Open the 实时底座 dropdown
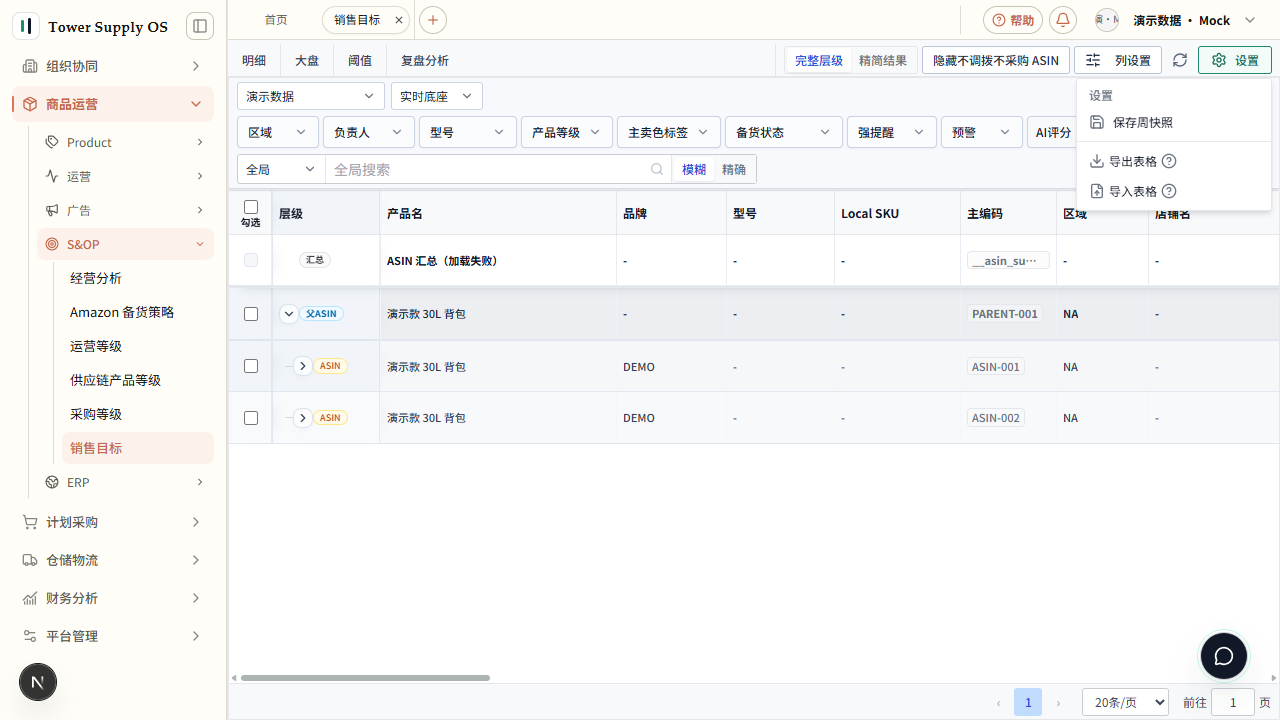The image size is (1280, 720). 437,96
